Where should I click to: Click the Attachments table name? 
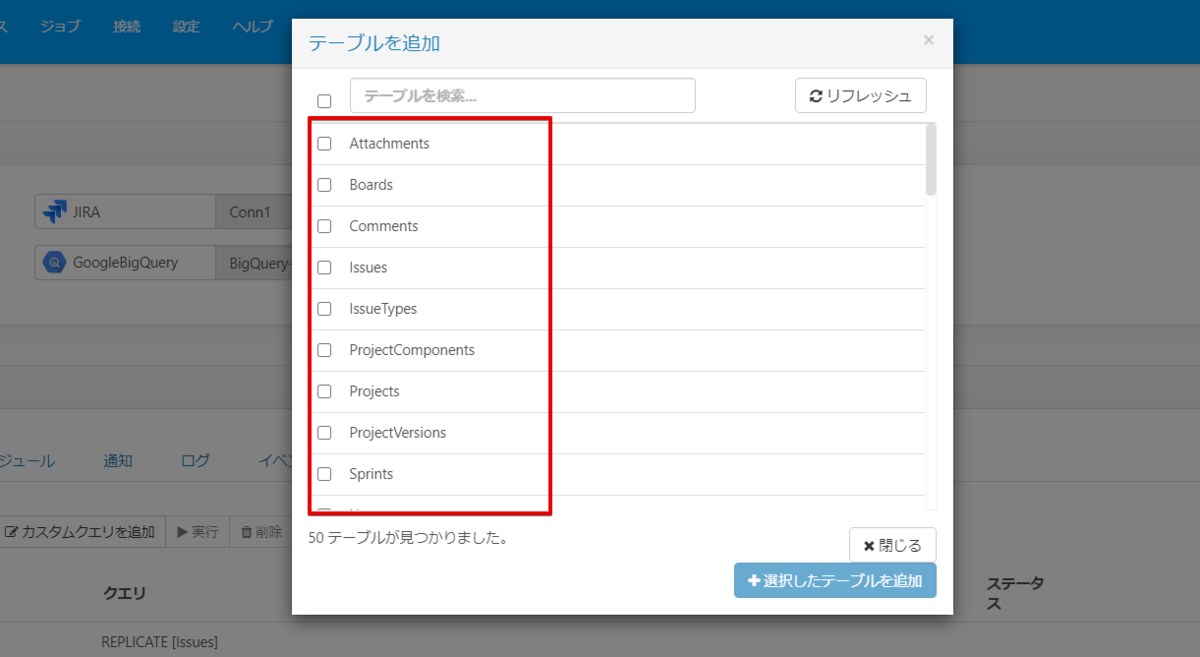389,144
